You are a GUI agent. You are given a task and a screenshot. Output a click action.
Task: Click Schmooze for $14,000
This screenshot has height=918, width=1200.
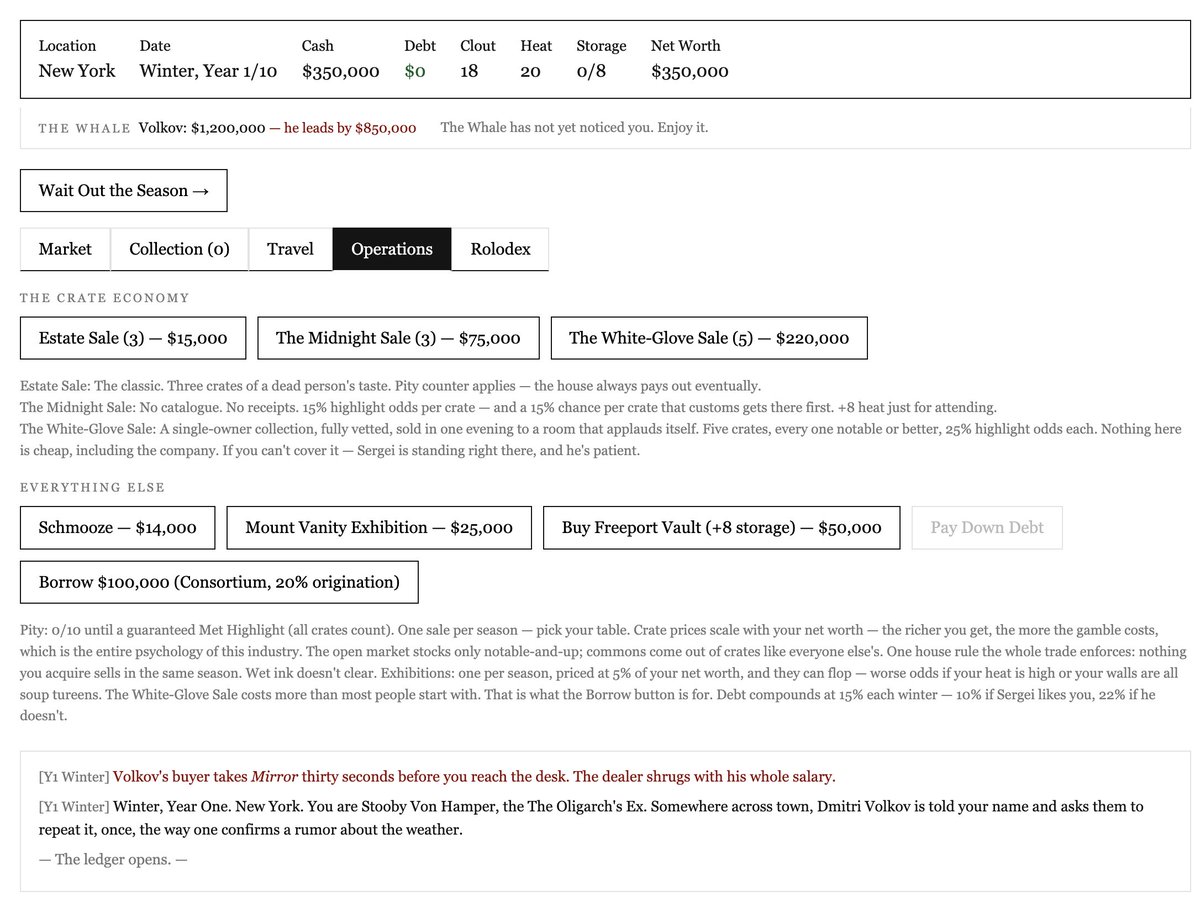(x=118, y=527)
